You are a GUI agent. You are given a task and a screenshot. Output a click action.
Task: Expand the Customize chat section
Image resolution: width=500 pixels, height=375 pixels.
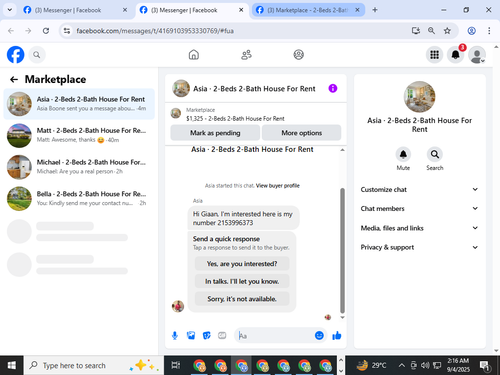[x=419, y=189]
